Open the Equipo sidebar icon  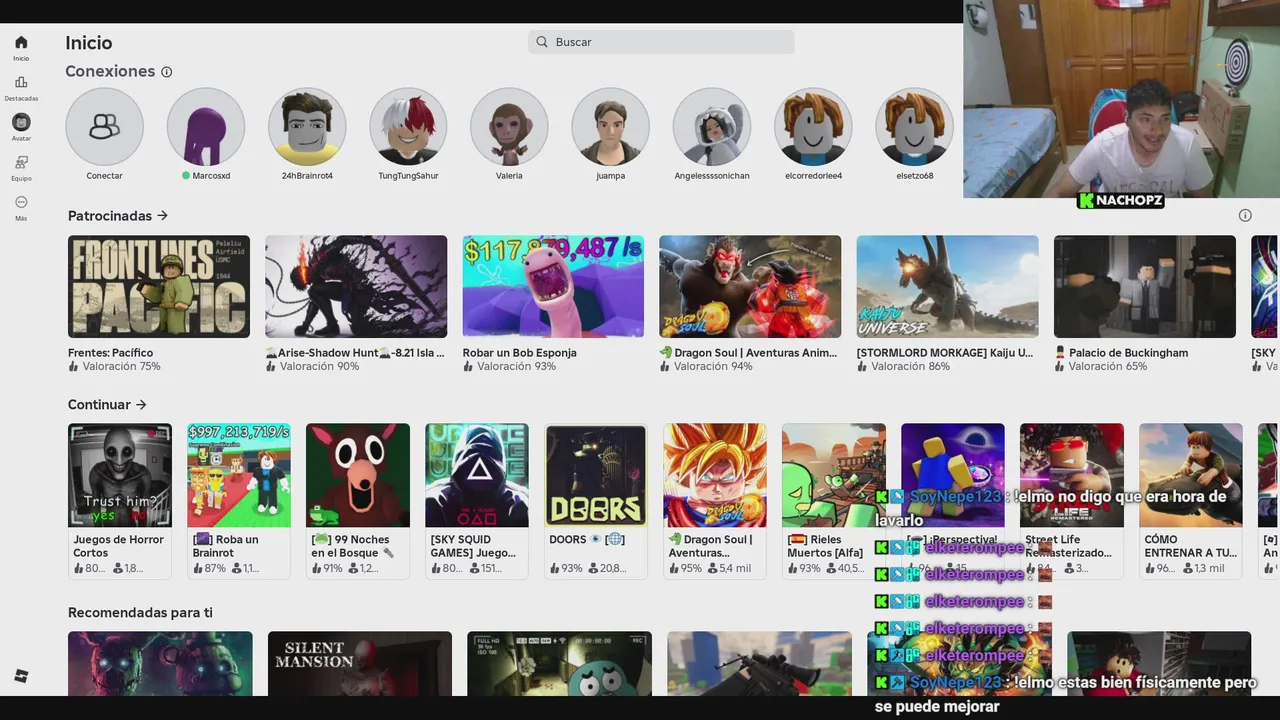(x=21, y=162)
